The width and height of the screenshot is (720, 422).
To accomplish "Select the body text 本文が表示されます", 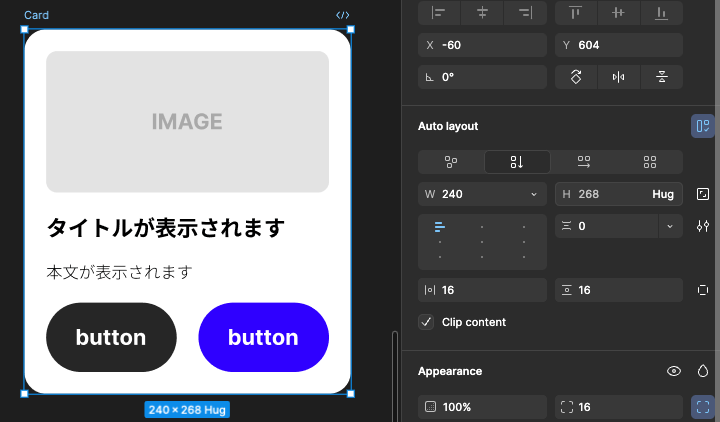I will point(119,272).
